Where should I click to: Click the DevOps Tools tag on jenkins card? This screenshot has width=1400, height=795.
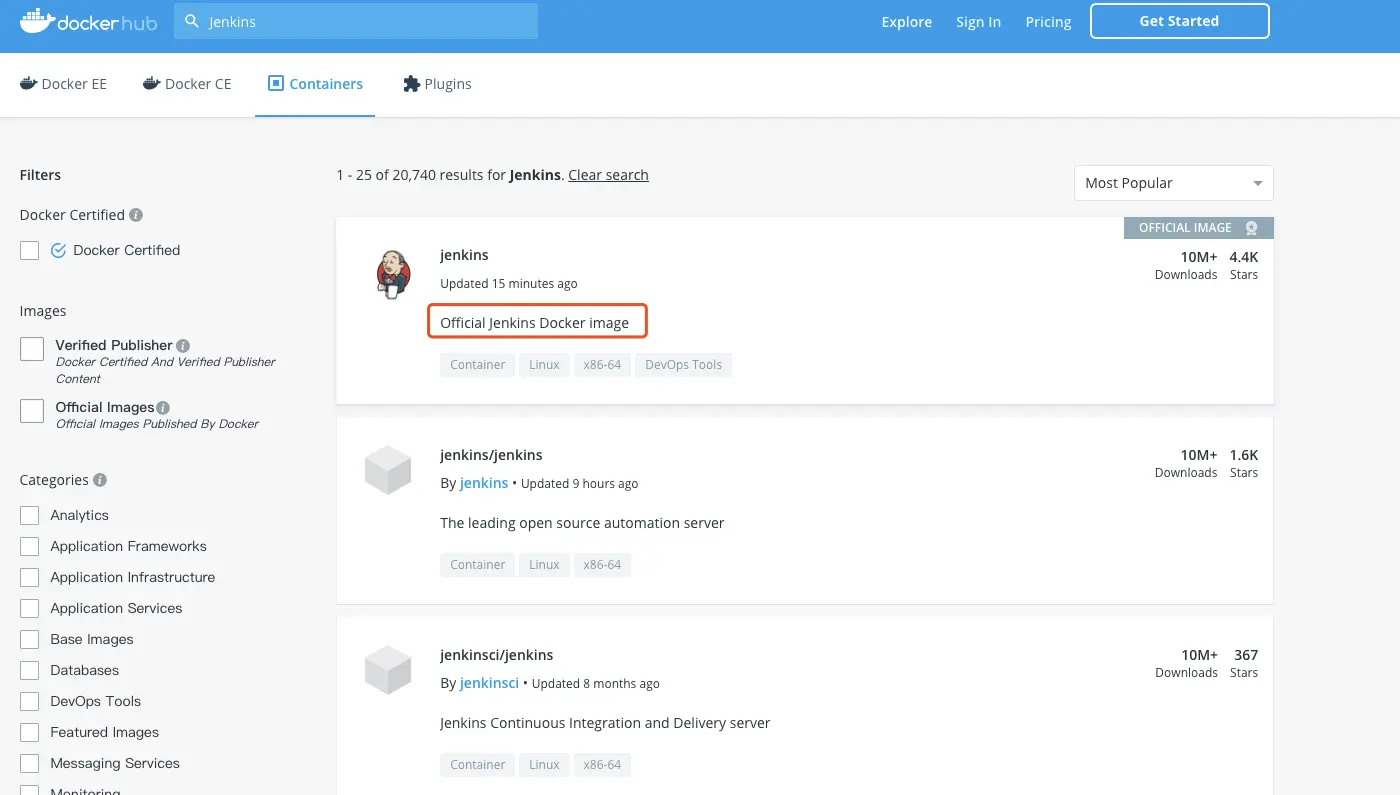click(x=684, y=365)
